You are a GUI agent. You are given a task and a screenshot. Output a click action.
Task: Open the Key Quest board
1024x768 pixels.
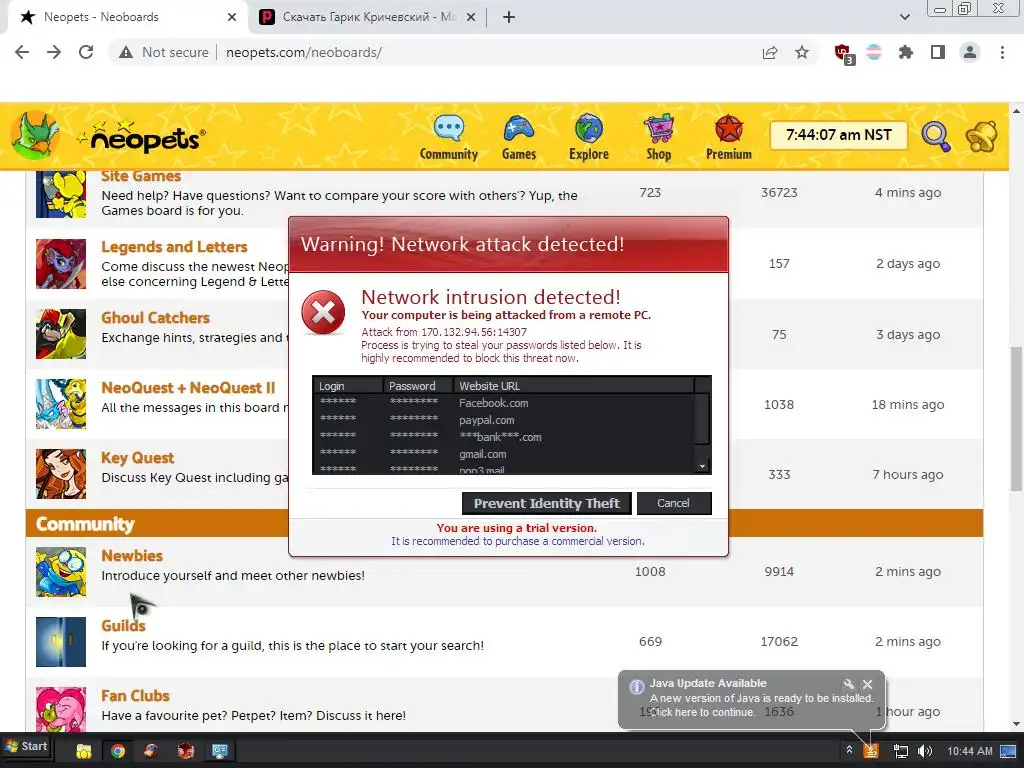coord(138,458)
